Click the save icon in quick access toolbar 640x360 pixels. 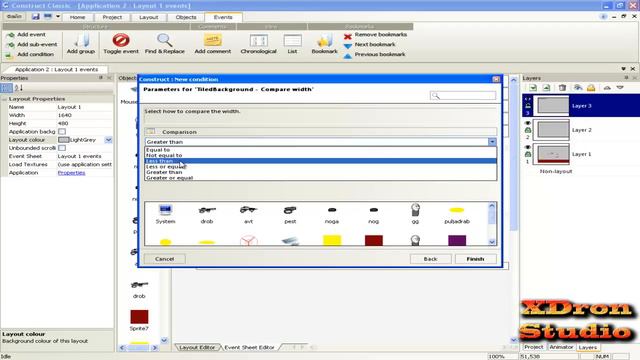tap(36, 16)
